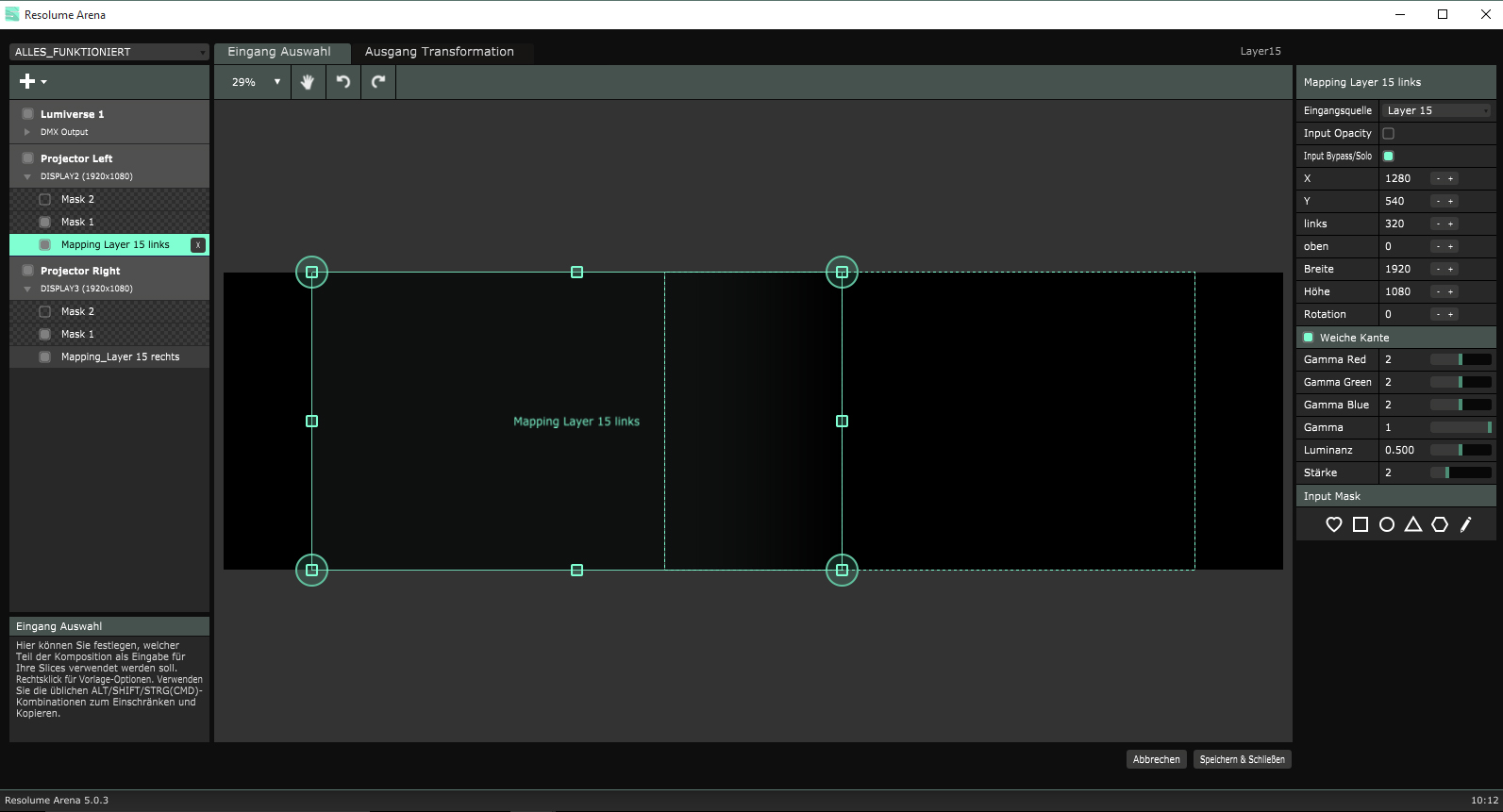Switch to the Ausgang Transformation tab
Image resolution: width=1503 pixels, height=812 pixels.
tap(439, 52)
